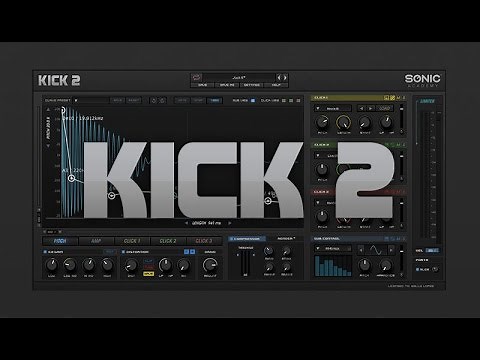
Task: Click first blue icon in Distortion header
Action: pos(187,252)
